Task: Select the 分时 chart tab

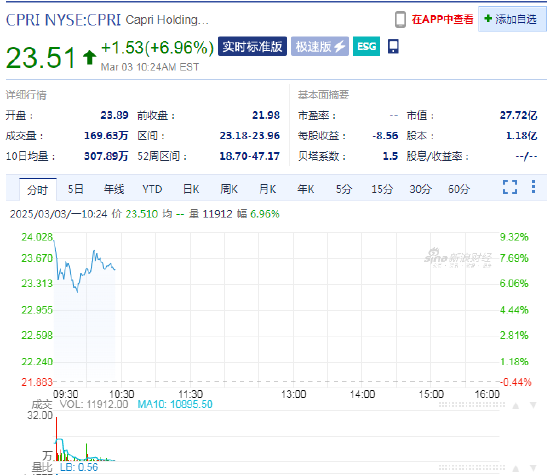Action: [38, 190]
